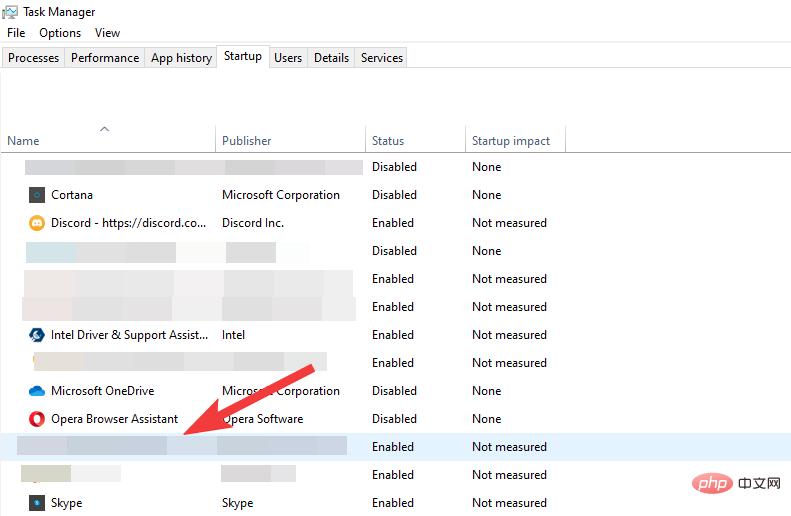
Task: Select the Skype entry name
Action: click(66, 503)
